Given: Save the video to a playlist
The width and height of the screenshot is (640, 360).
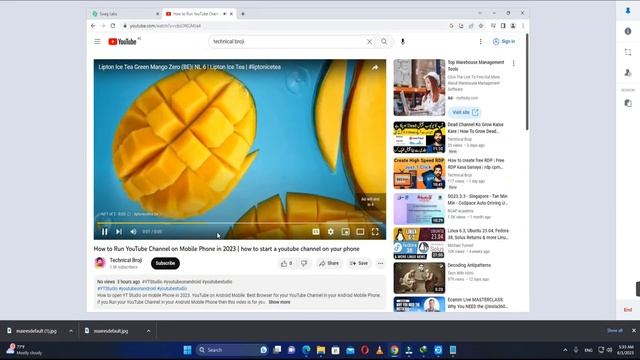Looking at the screenshot, I should [x=359, y=263].
